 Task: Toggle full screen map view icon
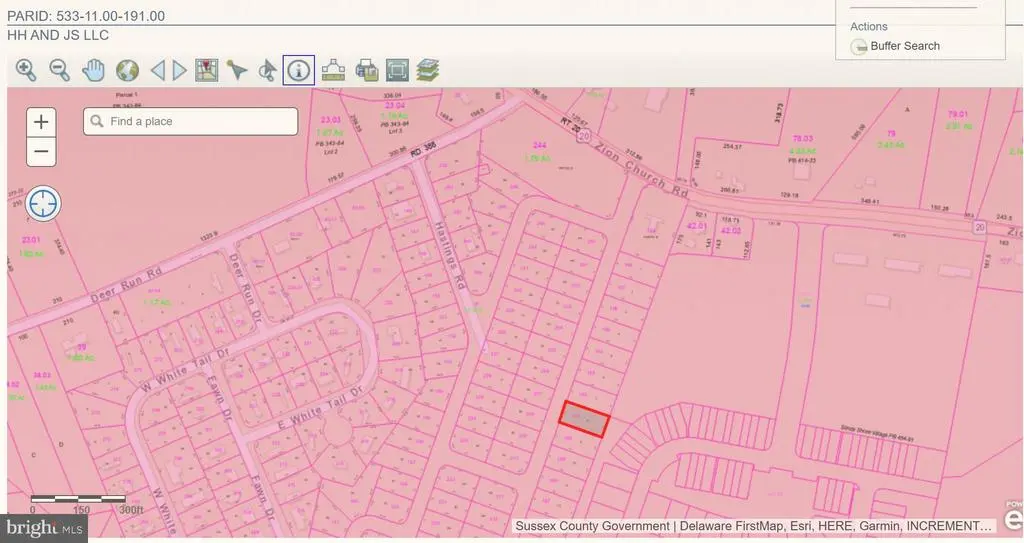pos(397,70)
